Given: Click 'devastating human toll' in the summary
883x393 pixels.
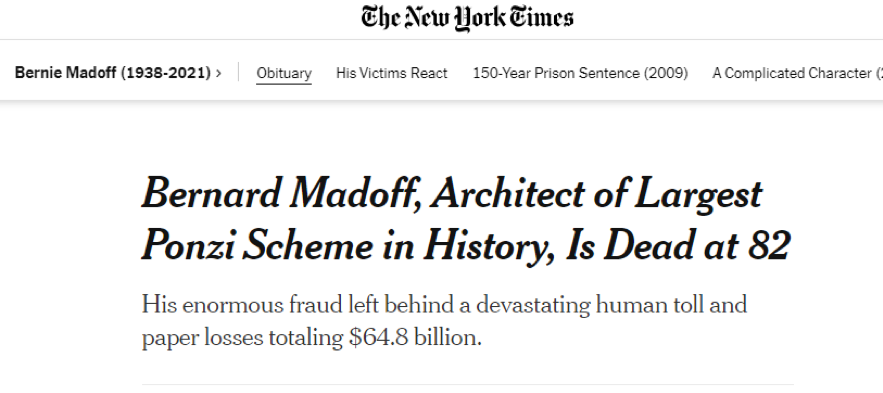Looking at the screenshot, I should pyautogui.click(x=569, y=305).
